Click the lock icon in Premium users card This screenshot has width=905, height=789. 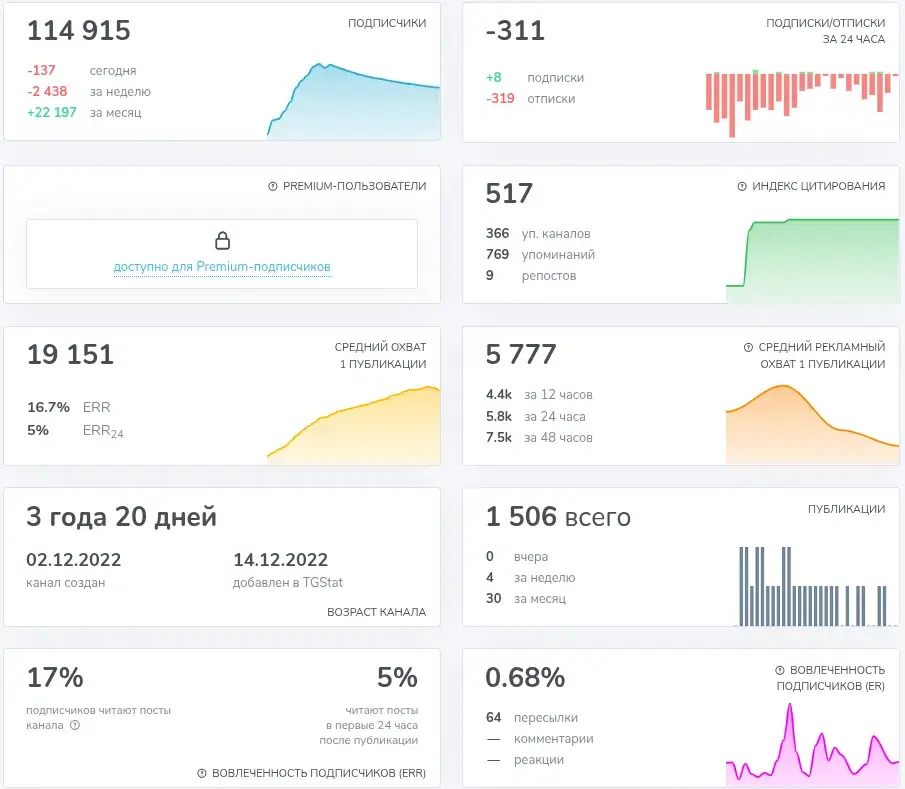click(x=222, y=240)
